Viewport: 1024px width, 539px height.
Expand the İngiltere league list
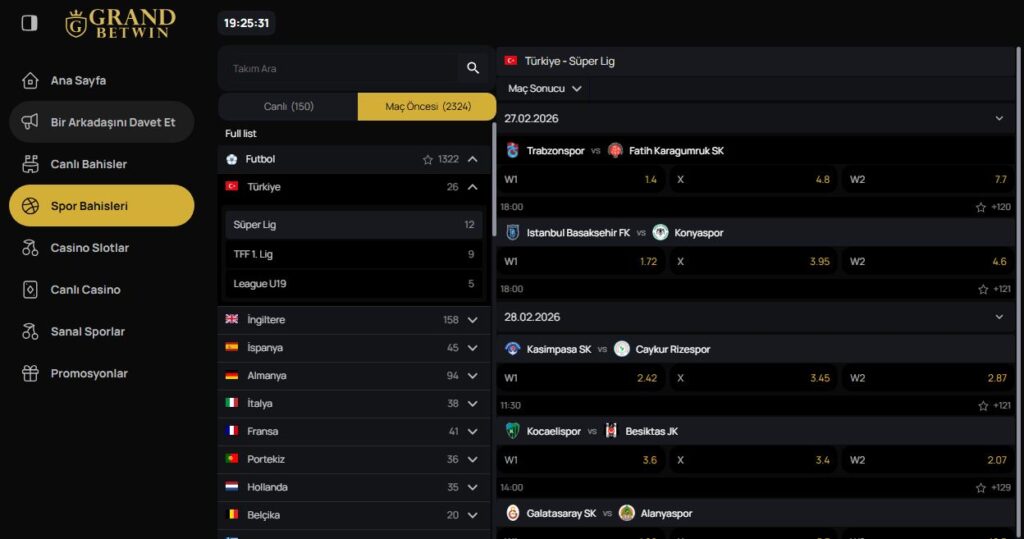472,320
